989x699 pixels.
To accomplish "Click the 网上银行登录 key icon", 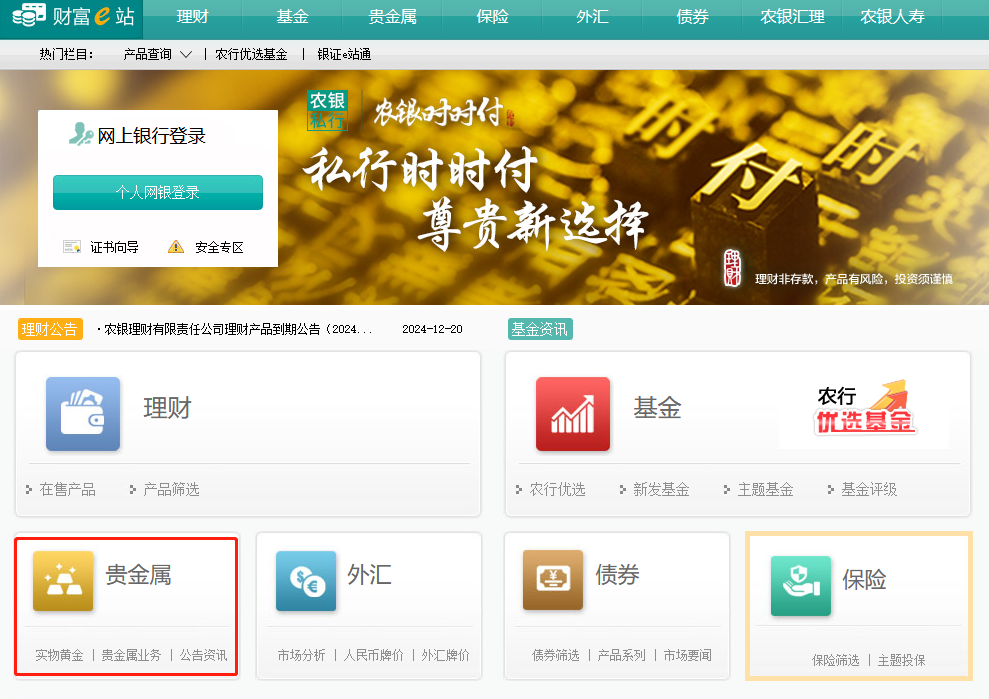I will 81,134.
